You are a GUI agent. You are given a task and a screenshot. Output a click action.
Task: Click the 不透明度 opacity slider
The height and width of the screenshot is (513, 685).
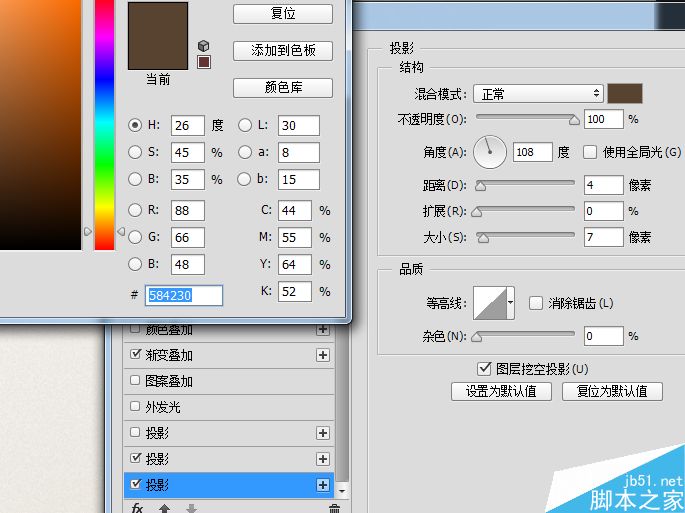(x=527, y=119)
